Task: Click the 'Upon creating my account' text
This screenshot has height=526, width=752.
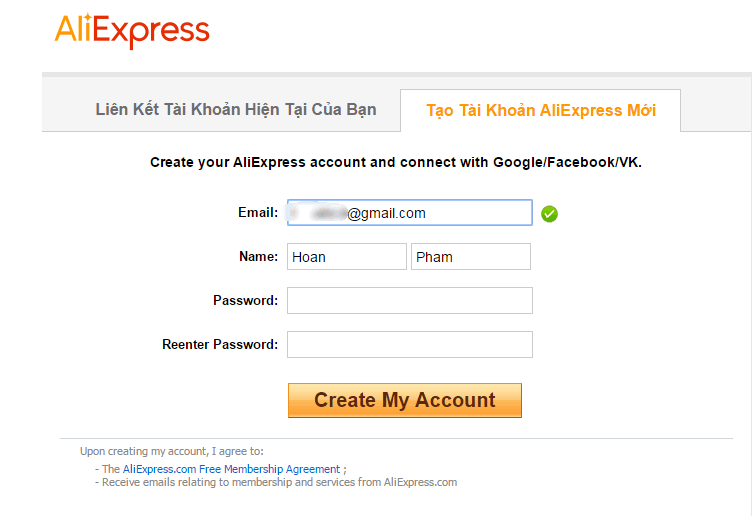Action: pyautogui.click(x=172, y=451)
